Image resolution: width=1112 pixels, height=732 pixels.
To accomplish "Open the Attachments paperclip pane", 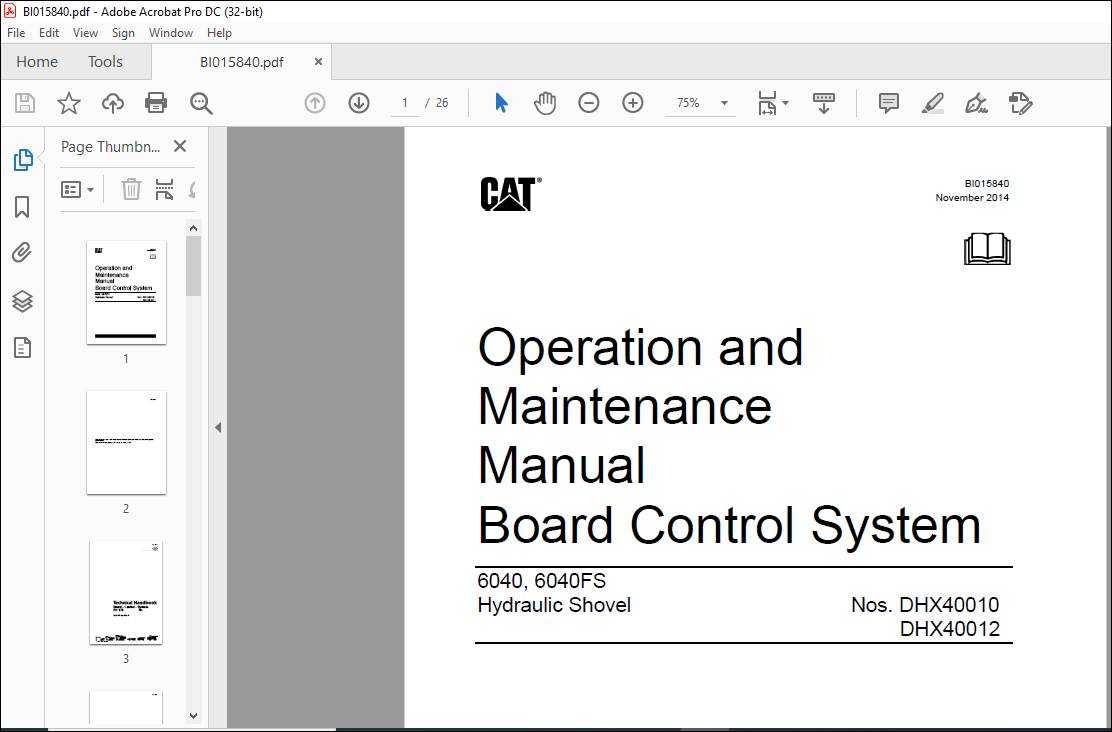I will [x=23, y=253].
